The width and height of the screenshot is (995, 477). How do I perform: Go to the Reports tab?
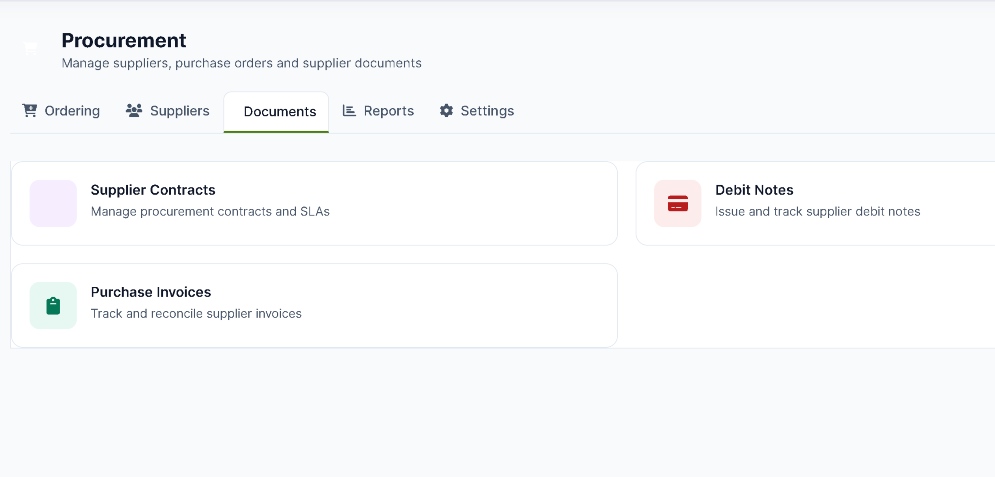tap(378, 111)
